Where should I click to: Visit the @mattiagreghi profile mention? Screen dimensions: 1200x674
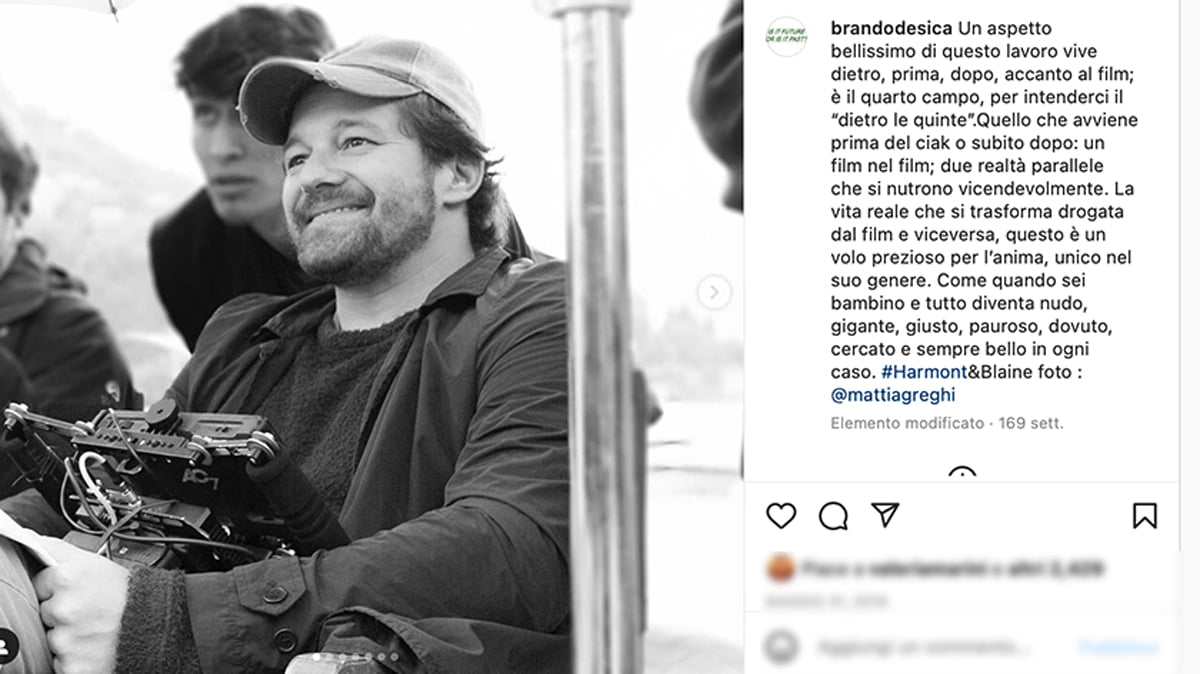pos(893,395)
